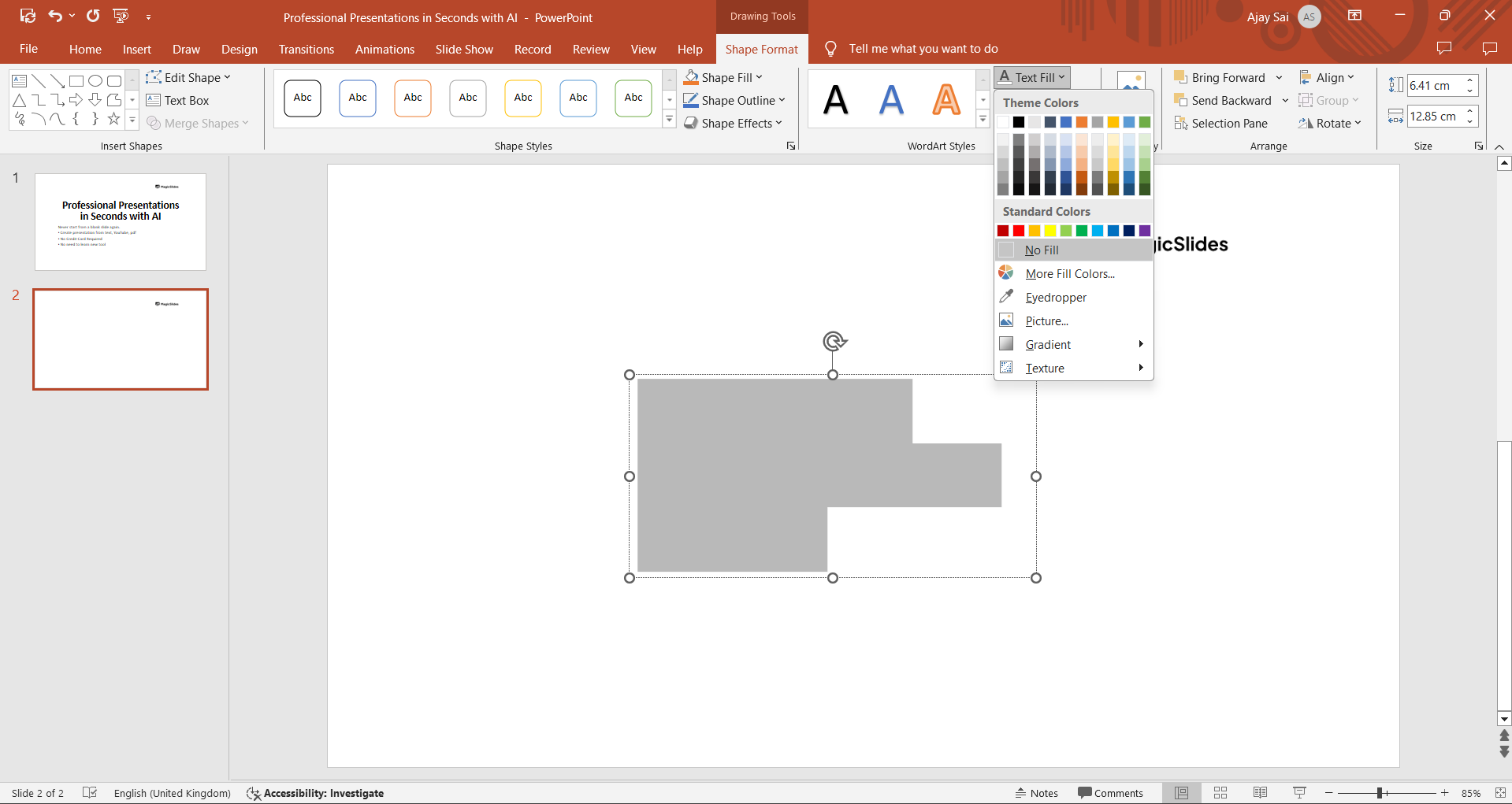Open the Shape Effects dropdown
The height and width of the screenshot is (804, 1512).
(x=733, y=124)
